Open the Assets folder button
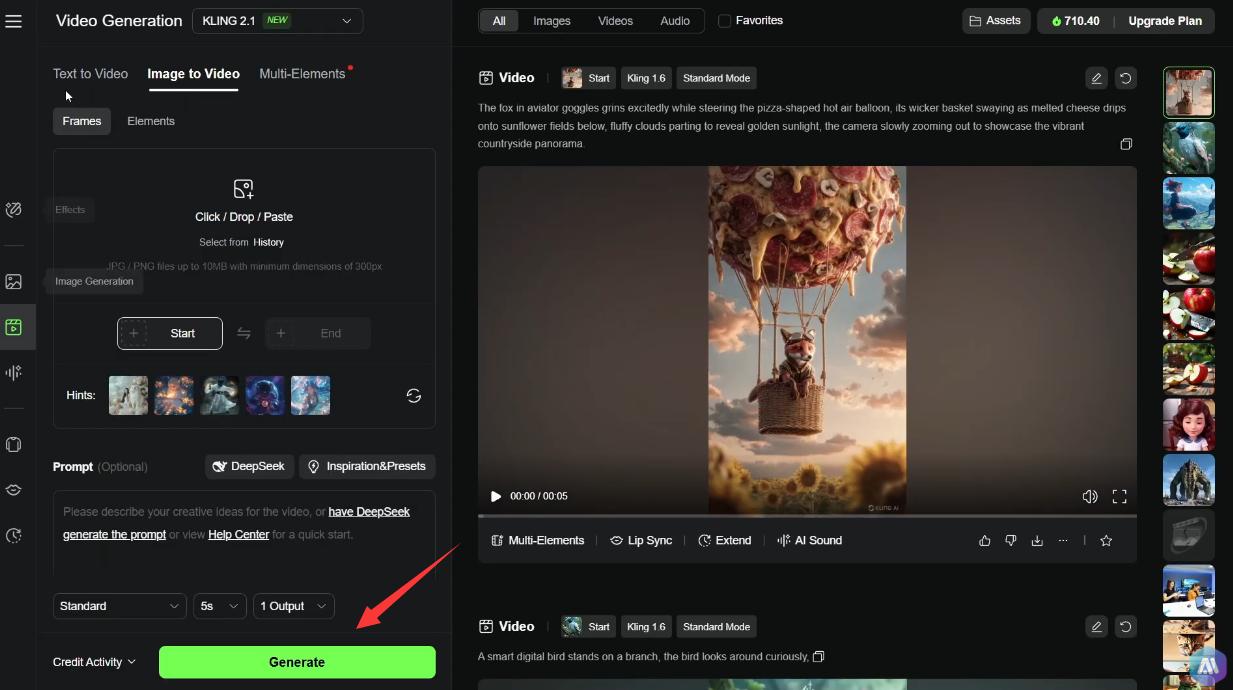This screenshot has height=690, width=1233. tap(996, 21)
